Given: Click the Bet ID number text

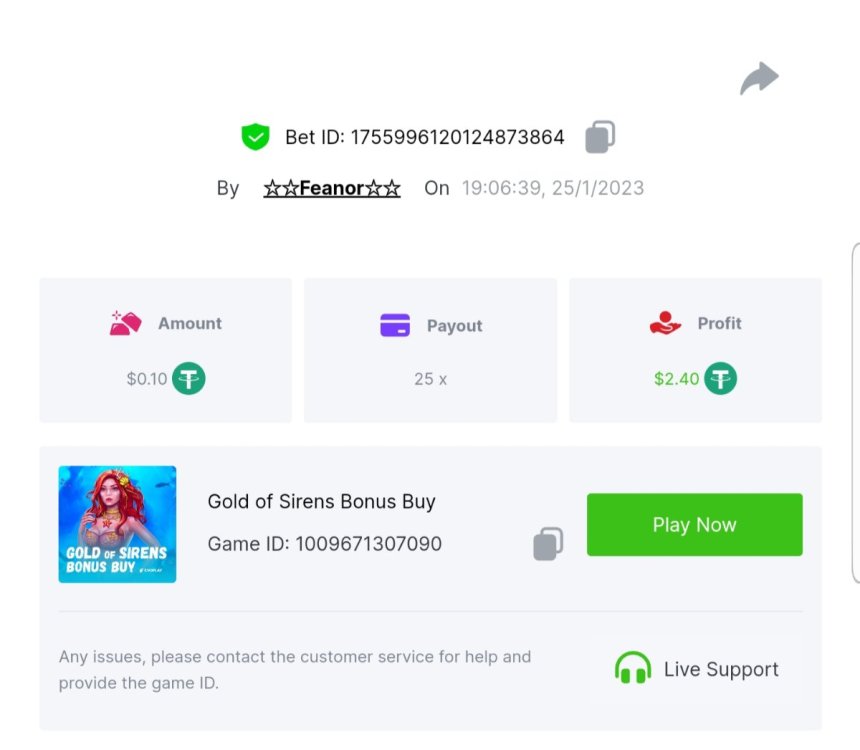Looking at the screenshot, I should [x=456, y=137].
